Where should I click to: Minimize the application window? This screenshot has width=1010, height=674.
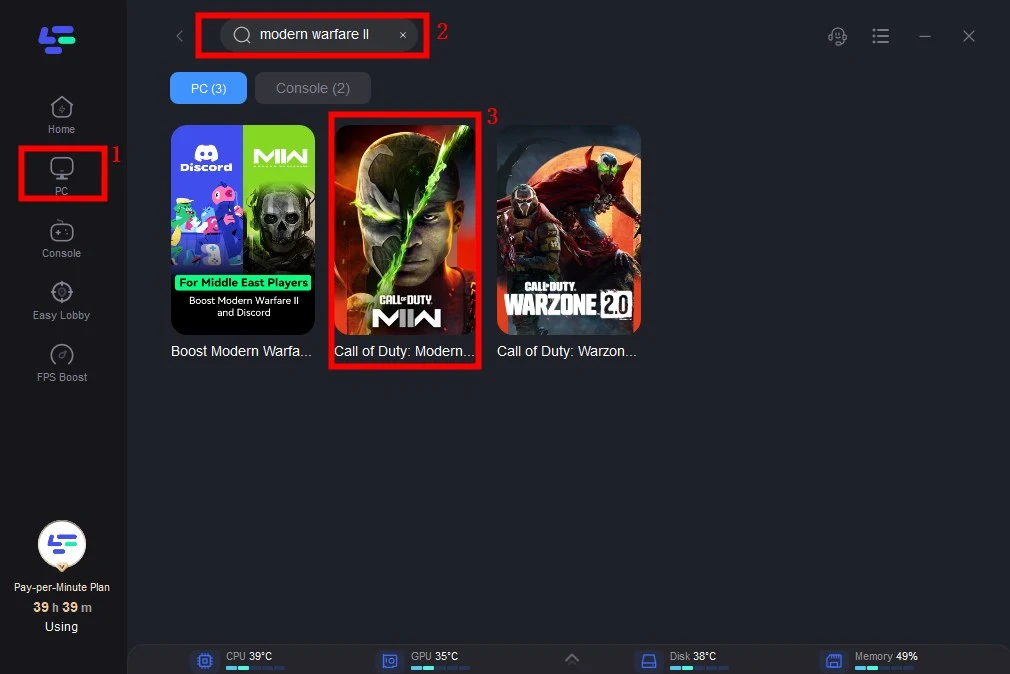point(925,36)
